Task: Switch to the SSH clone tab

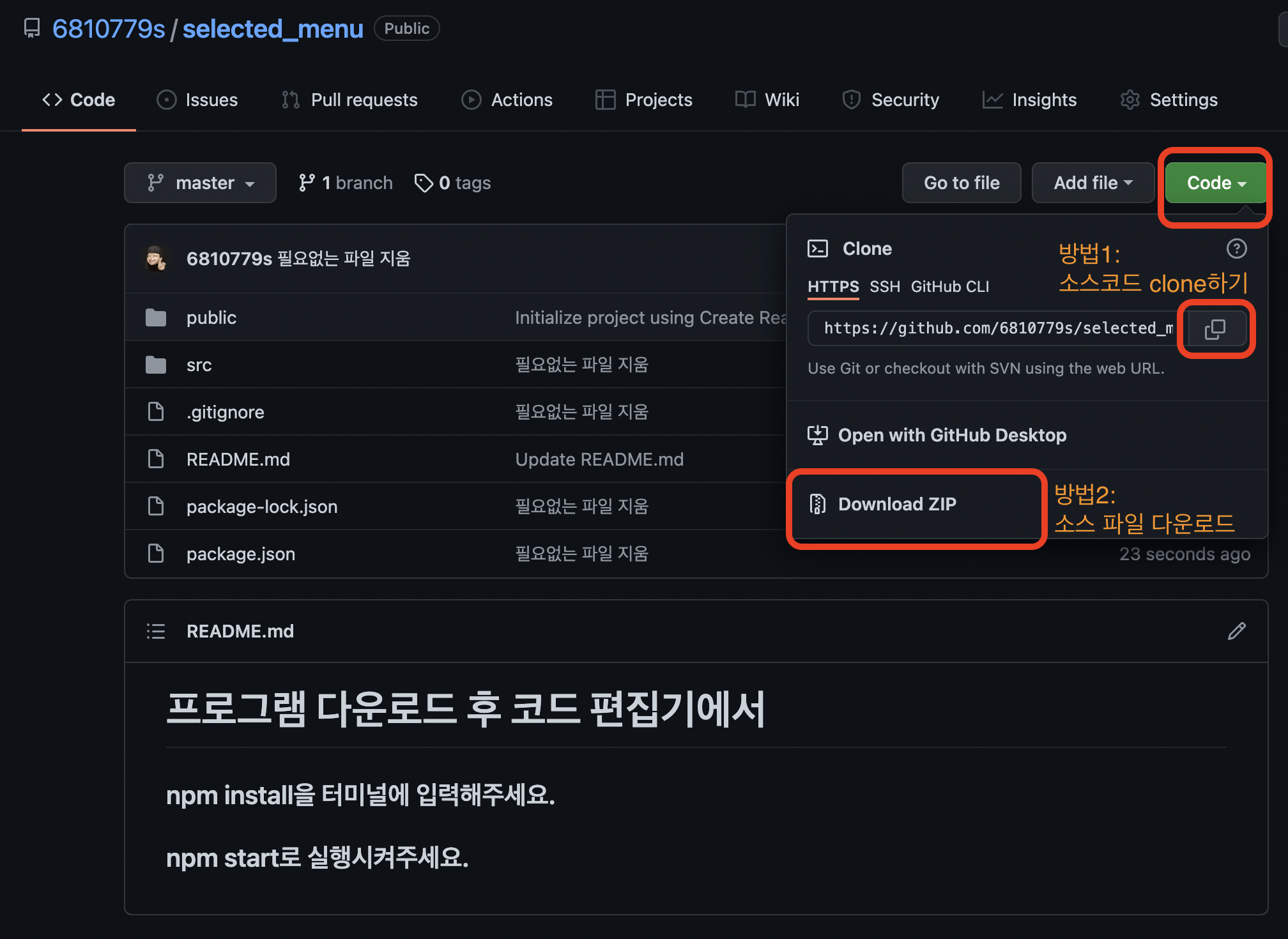Action: point(884,287)
